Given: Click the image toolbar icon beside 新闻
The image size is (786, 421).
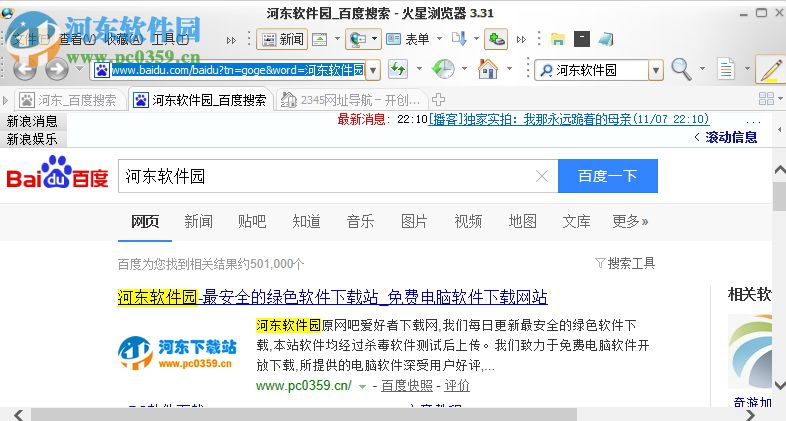Looking at the screenshot, I should click(x=320, y=39).
